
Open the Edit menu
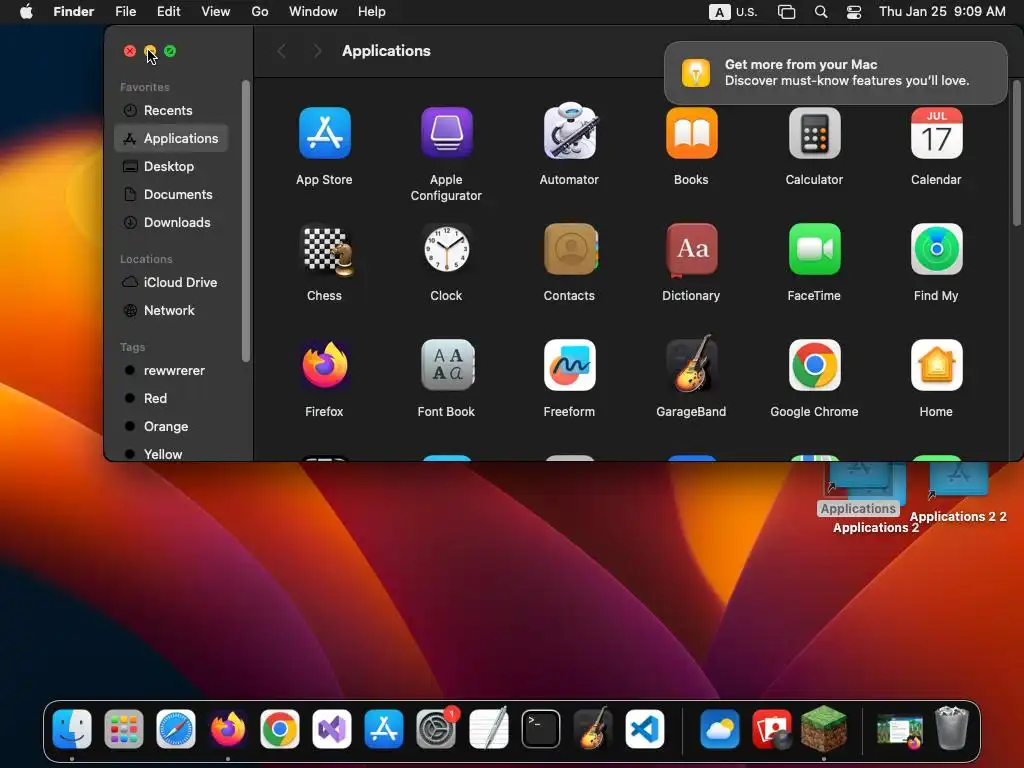tap(168, 12)
